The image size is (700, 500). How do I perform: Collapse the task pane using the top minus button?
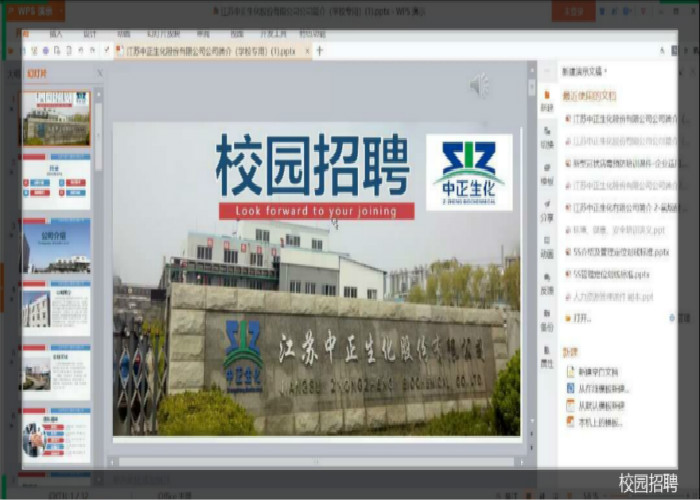click(547, 71)
